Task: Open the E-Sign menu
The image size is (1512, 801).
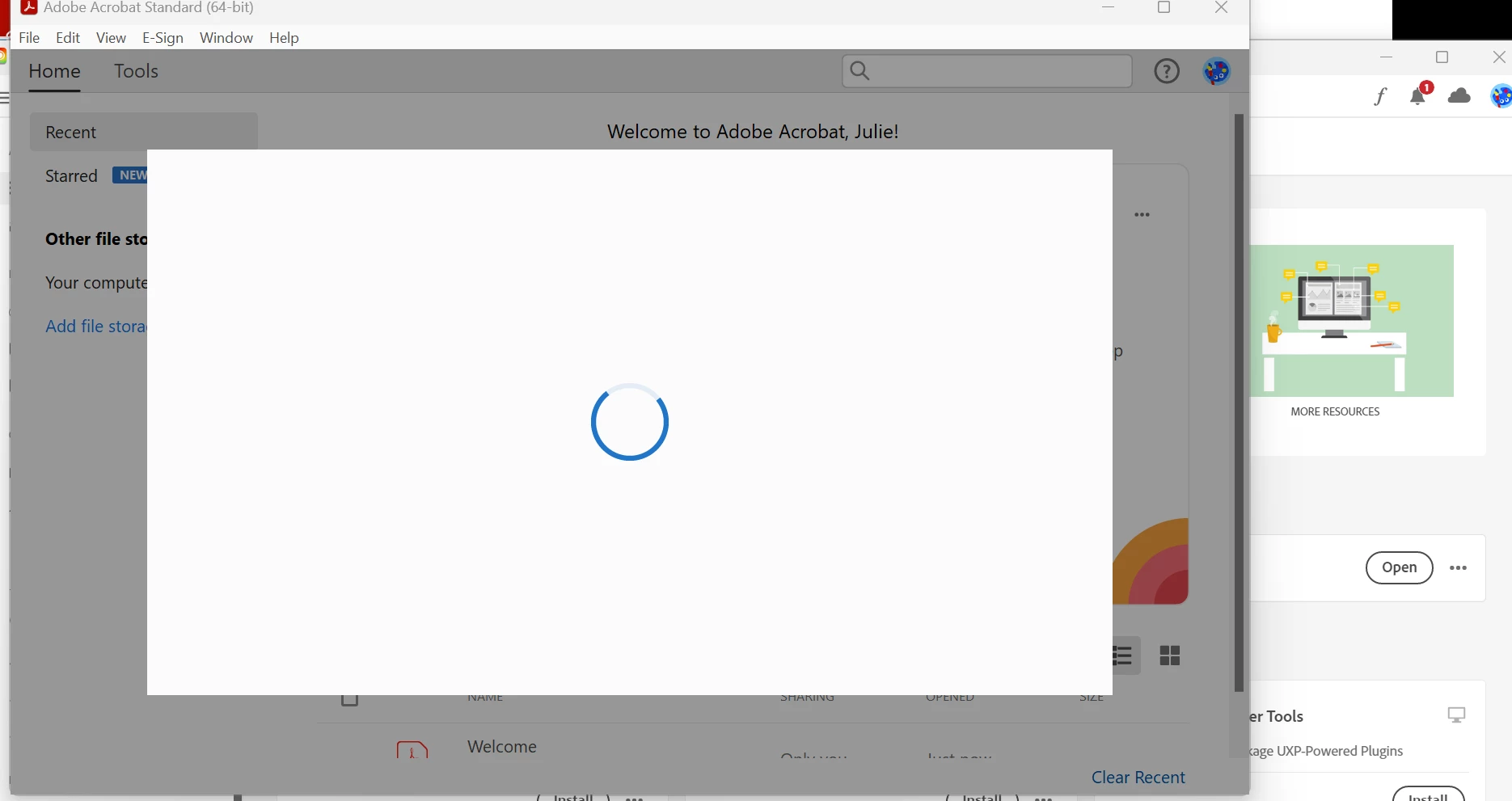Action: 163,38
